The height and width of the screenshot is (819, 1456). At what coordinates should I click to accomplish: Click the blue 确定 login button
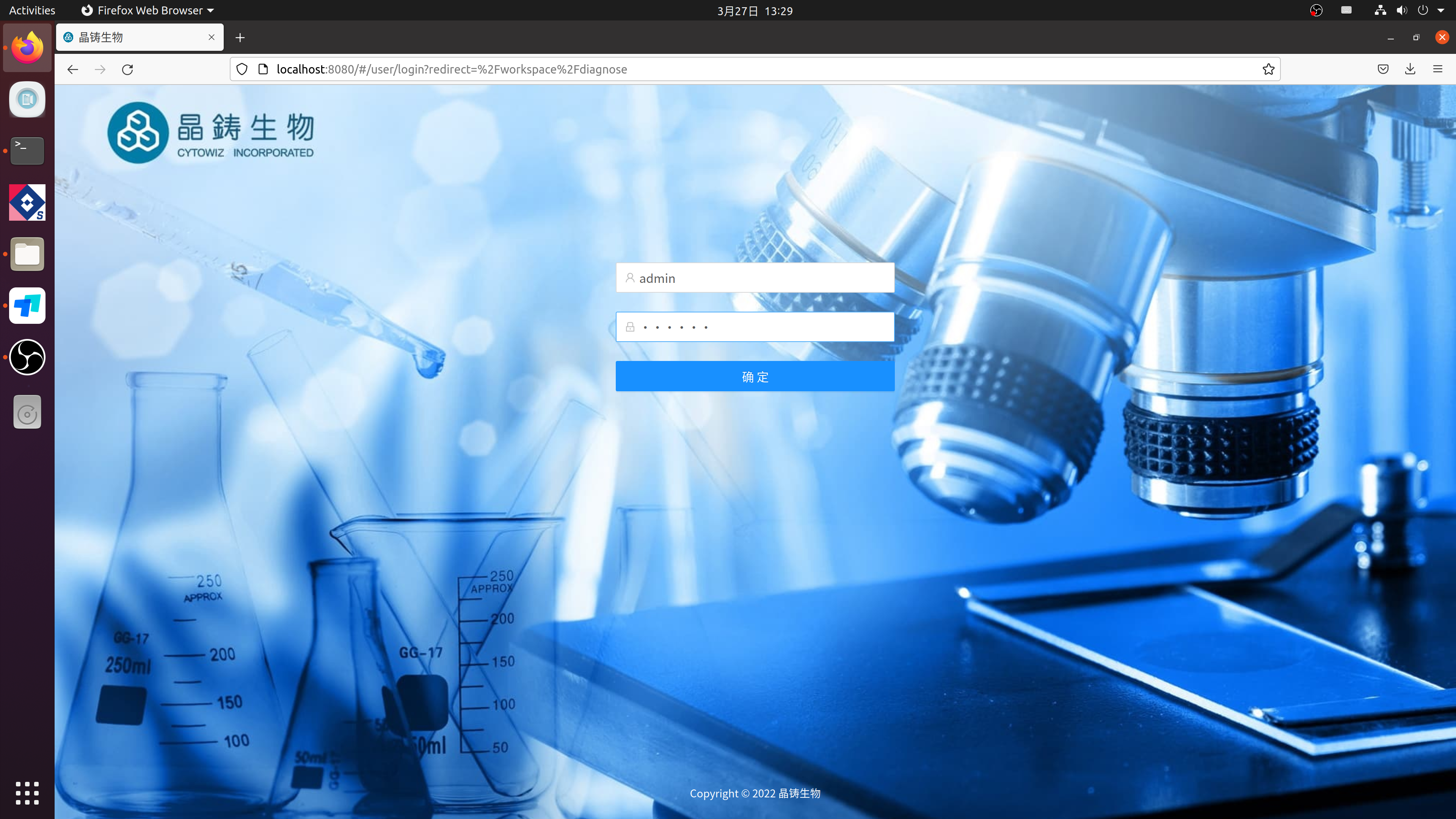pyautogui.click(x=755, y=377)
